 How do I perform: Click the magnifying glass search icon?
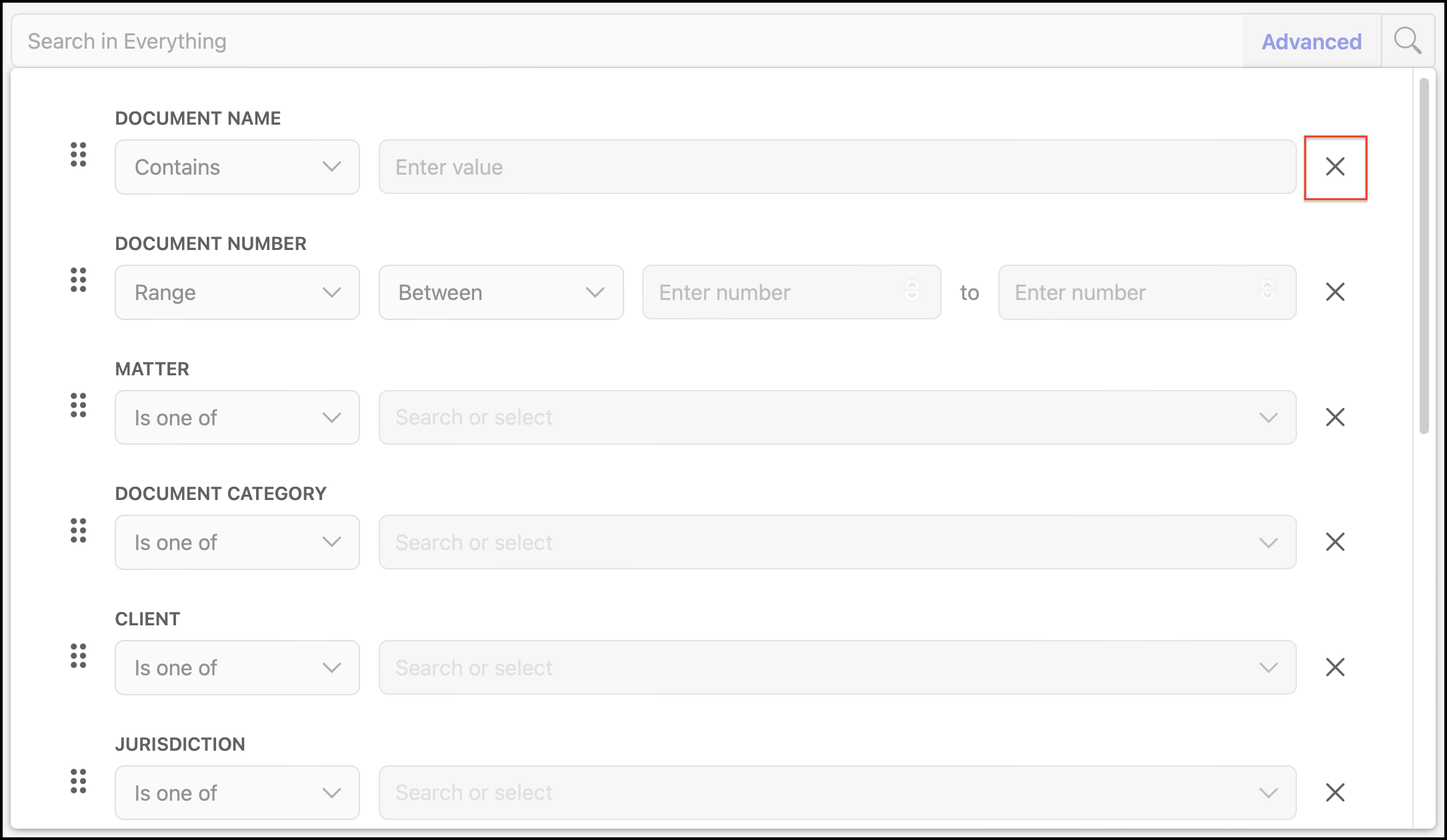(x=1407, y=41)
